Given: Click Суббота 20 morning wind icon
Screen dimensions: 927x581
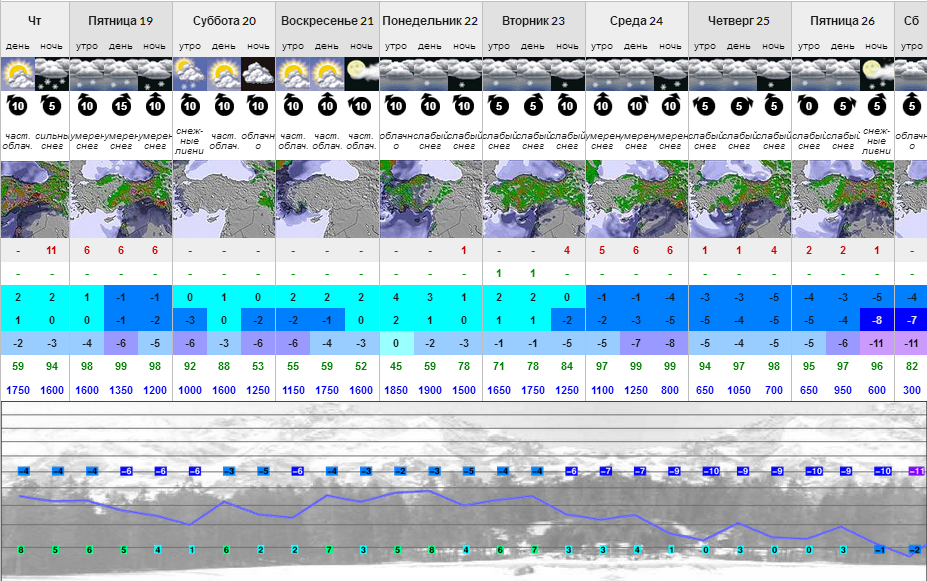Looking at the screenshot, I should (x=190, y=105).
